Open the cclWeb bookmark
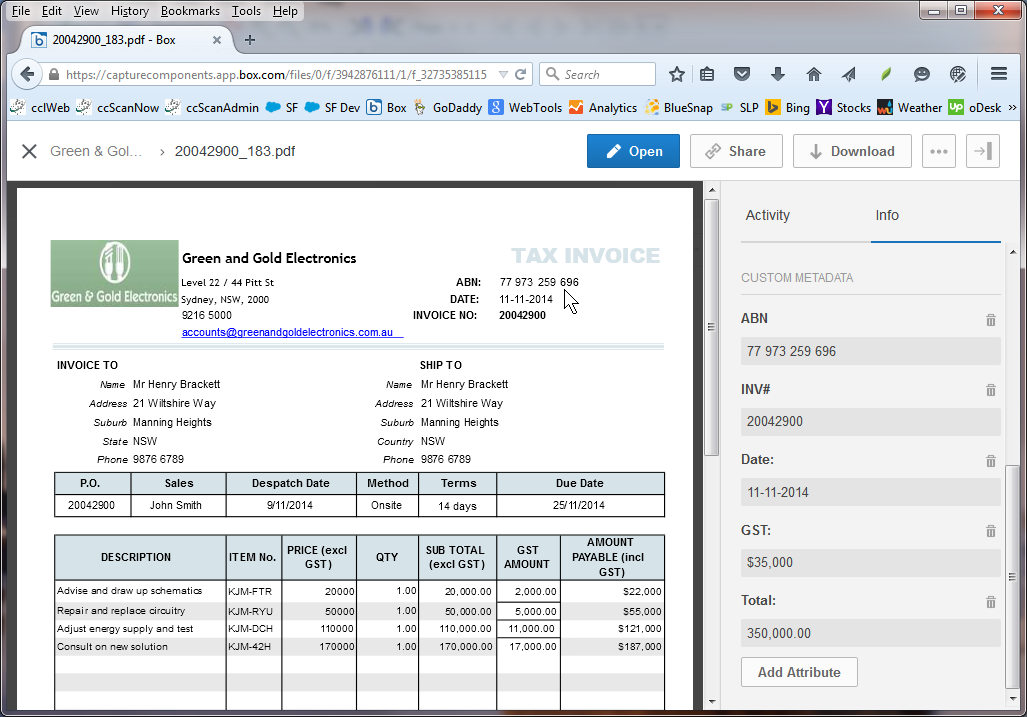 (41, 107)
